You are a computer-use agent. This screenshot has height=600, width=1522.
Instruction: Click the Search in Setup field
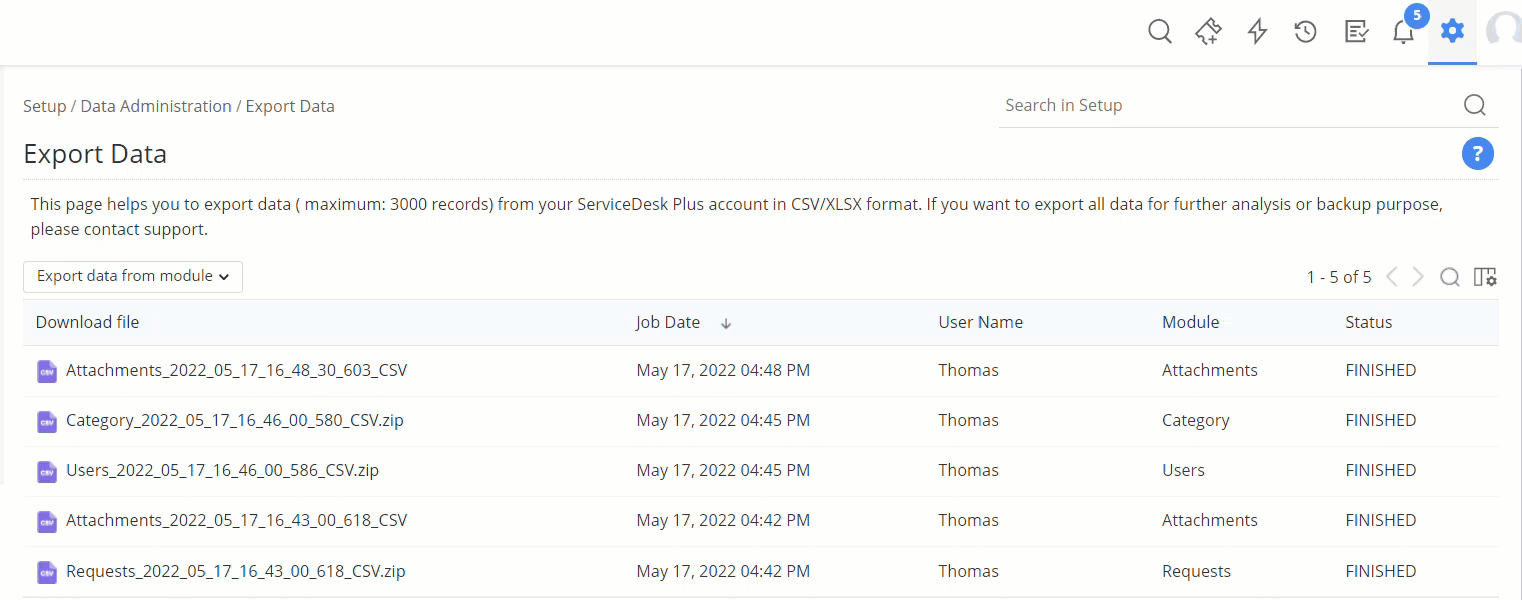1230,106
